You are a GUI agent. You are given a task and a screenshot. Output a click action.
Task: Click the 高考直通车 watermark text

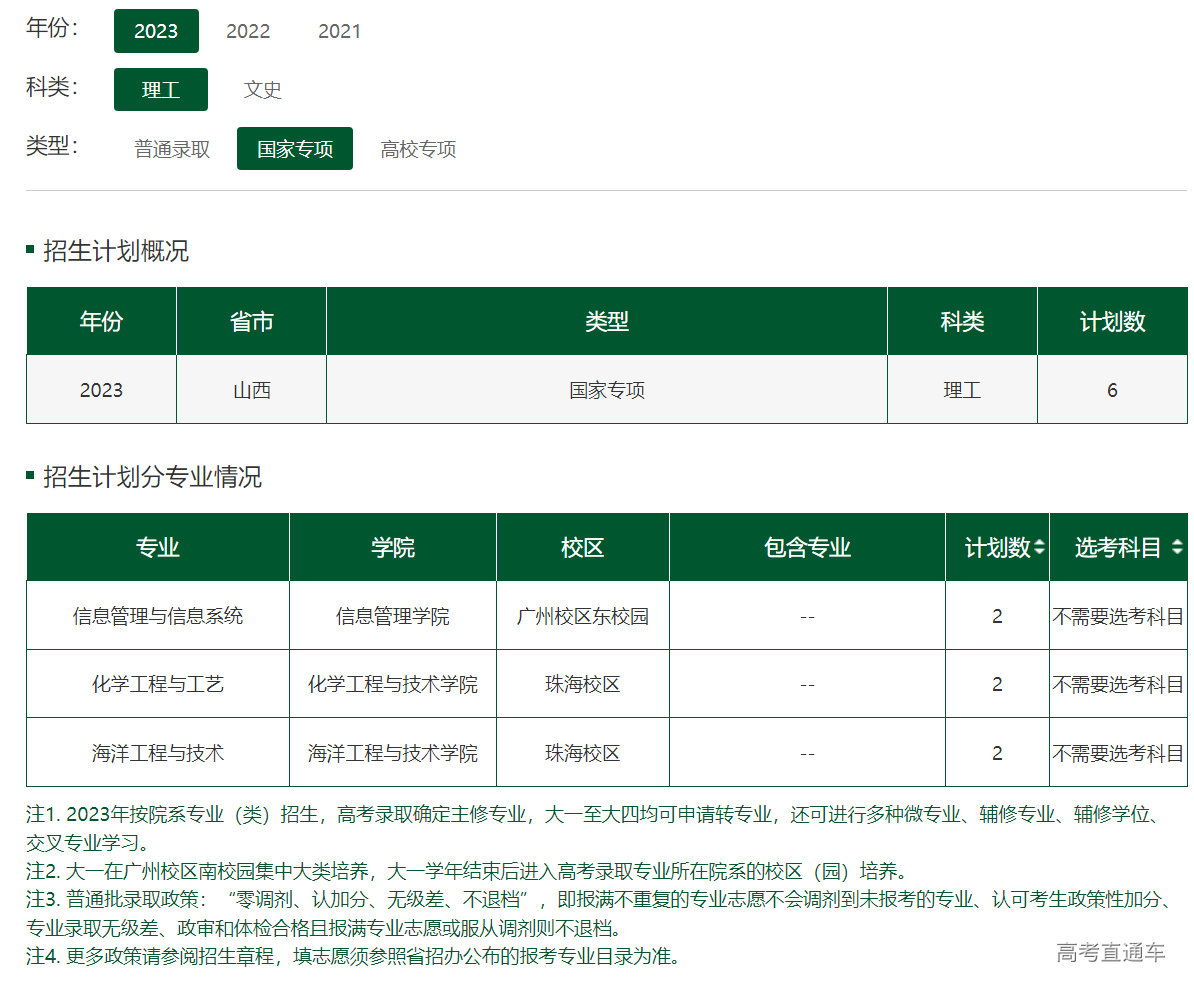tap(1110, 953)
